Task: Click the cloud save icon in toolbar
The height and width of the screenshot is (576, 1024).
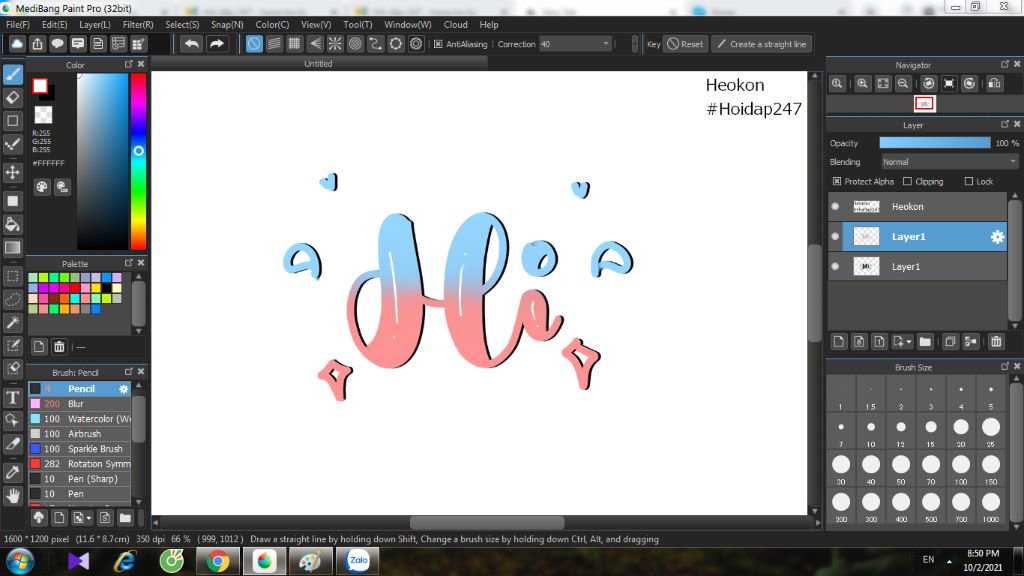Action: point(17,44)
